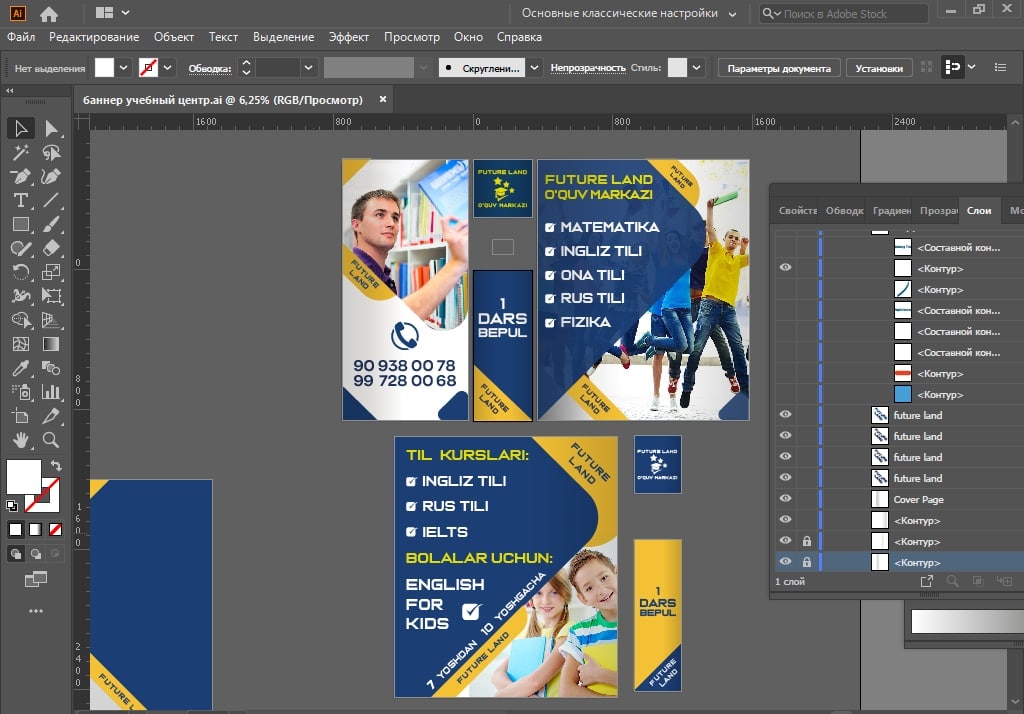
Task: Open the Illustrator home screen icon
Action: pyautogui.click(x=49, y=13)
